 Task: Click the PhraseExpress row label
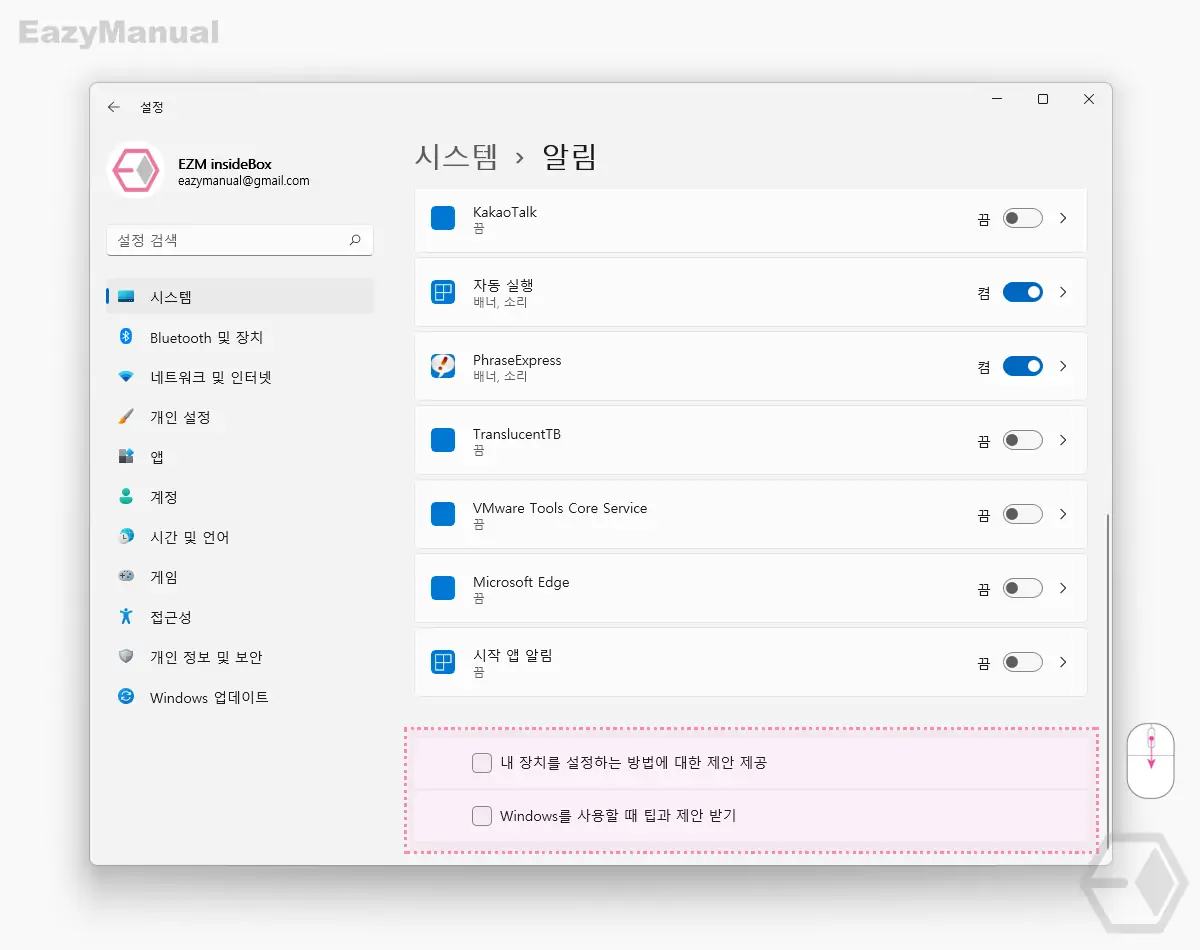[x=517, y=360]
